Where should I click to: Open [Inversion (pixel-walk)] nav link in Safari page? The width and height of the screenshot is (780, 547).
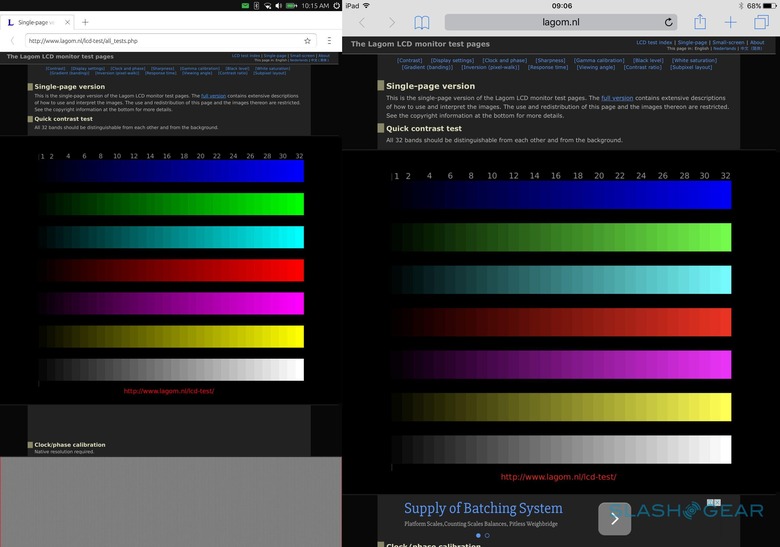click(490, 67)
